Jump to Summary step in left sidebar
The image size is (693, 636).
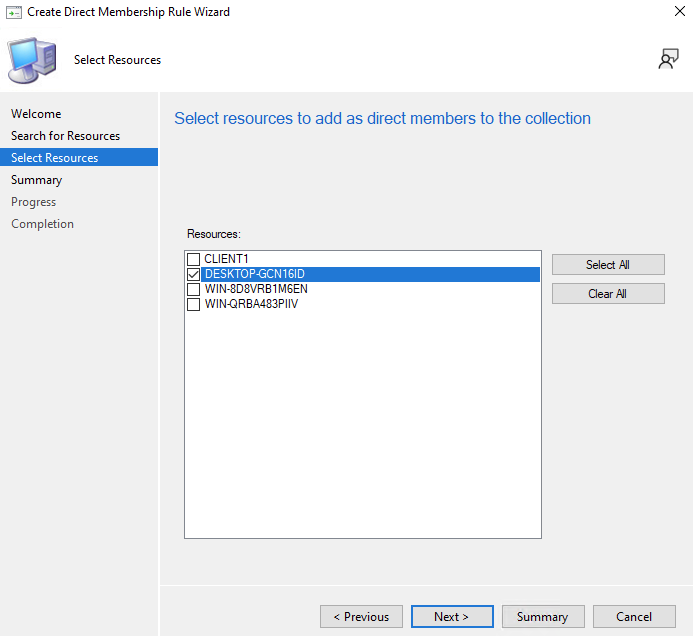pos(37,180)
